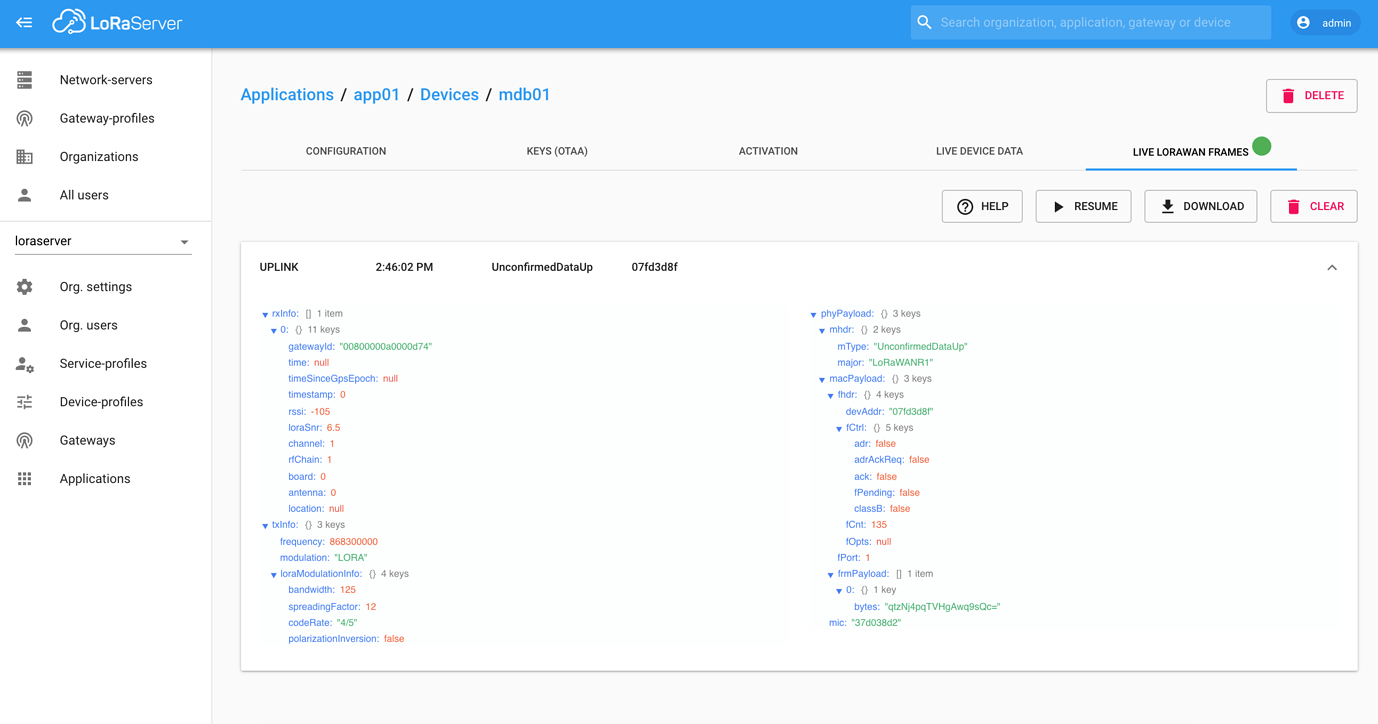Open Org. settings via the gear icon
This screenshot has width=1378, height=724.
(x=24, y=286)
